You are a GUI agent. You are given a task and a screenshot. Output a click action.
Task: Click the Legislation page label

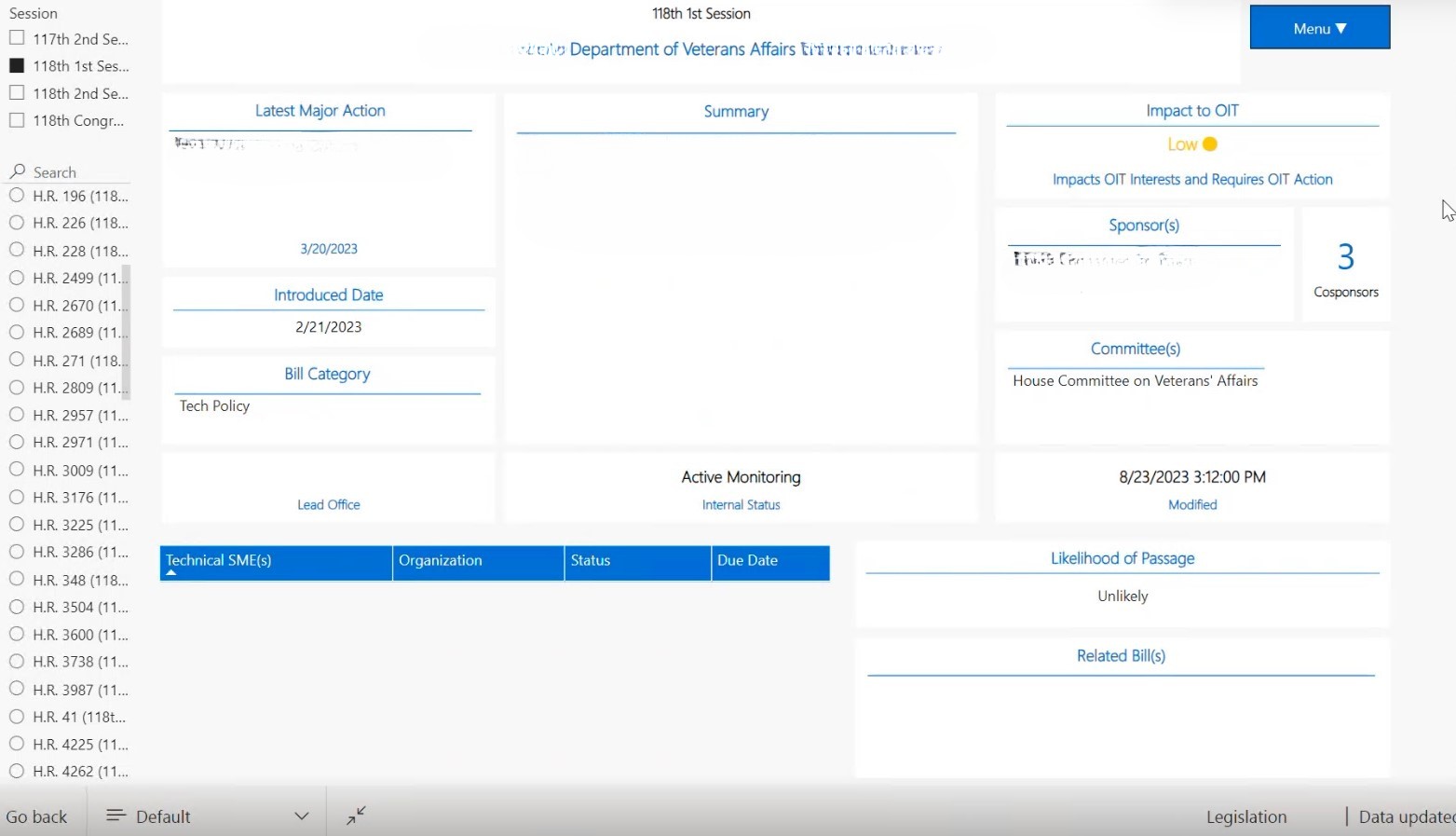point(1246,816)
